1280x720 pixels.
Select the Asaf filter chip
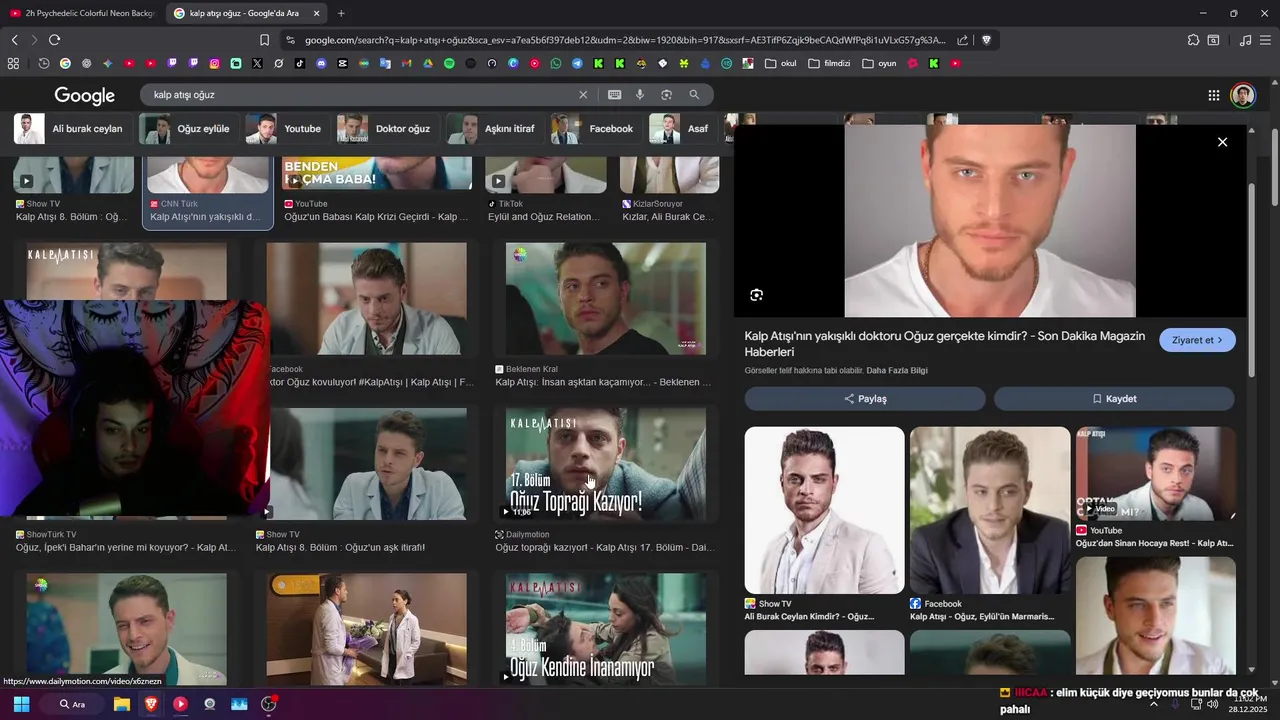(680, 128)
